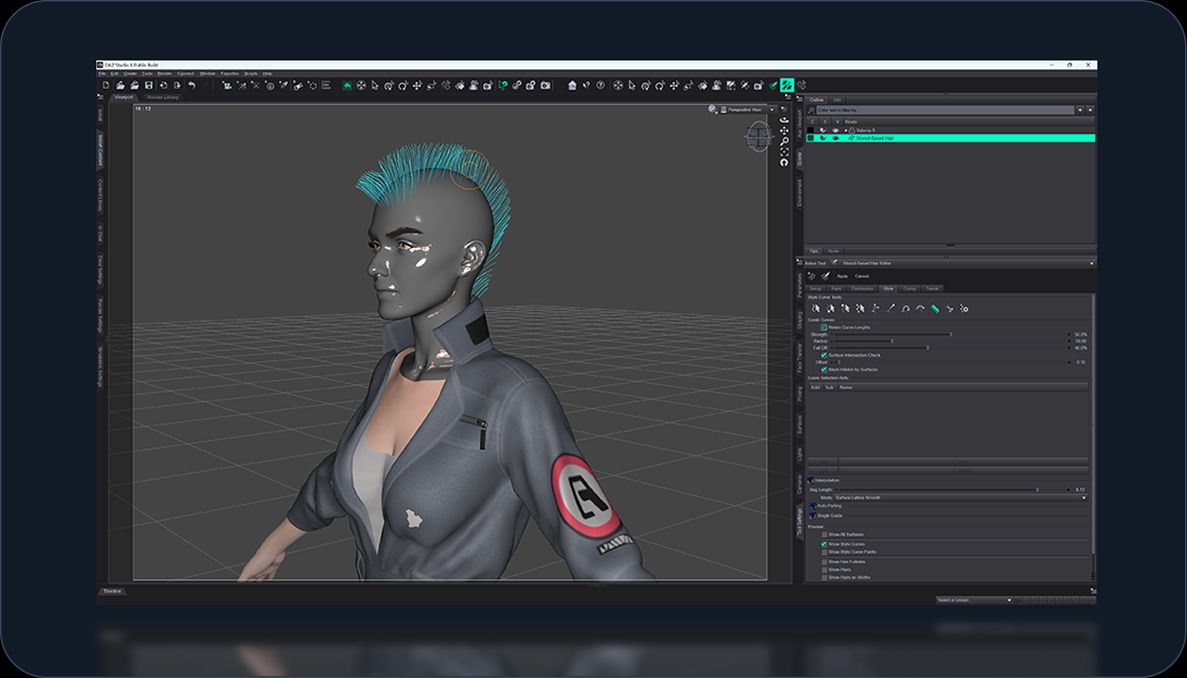Select the green comb Style Curve tool
The width and height of the screenshot is (1187, 678).
coord(935,309)
